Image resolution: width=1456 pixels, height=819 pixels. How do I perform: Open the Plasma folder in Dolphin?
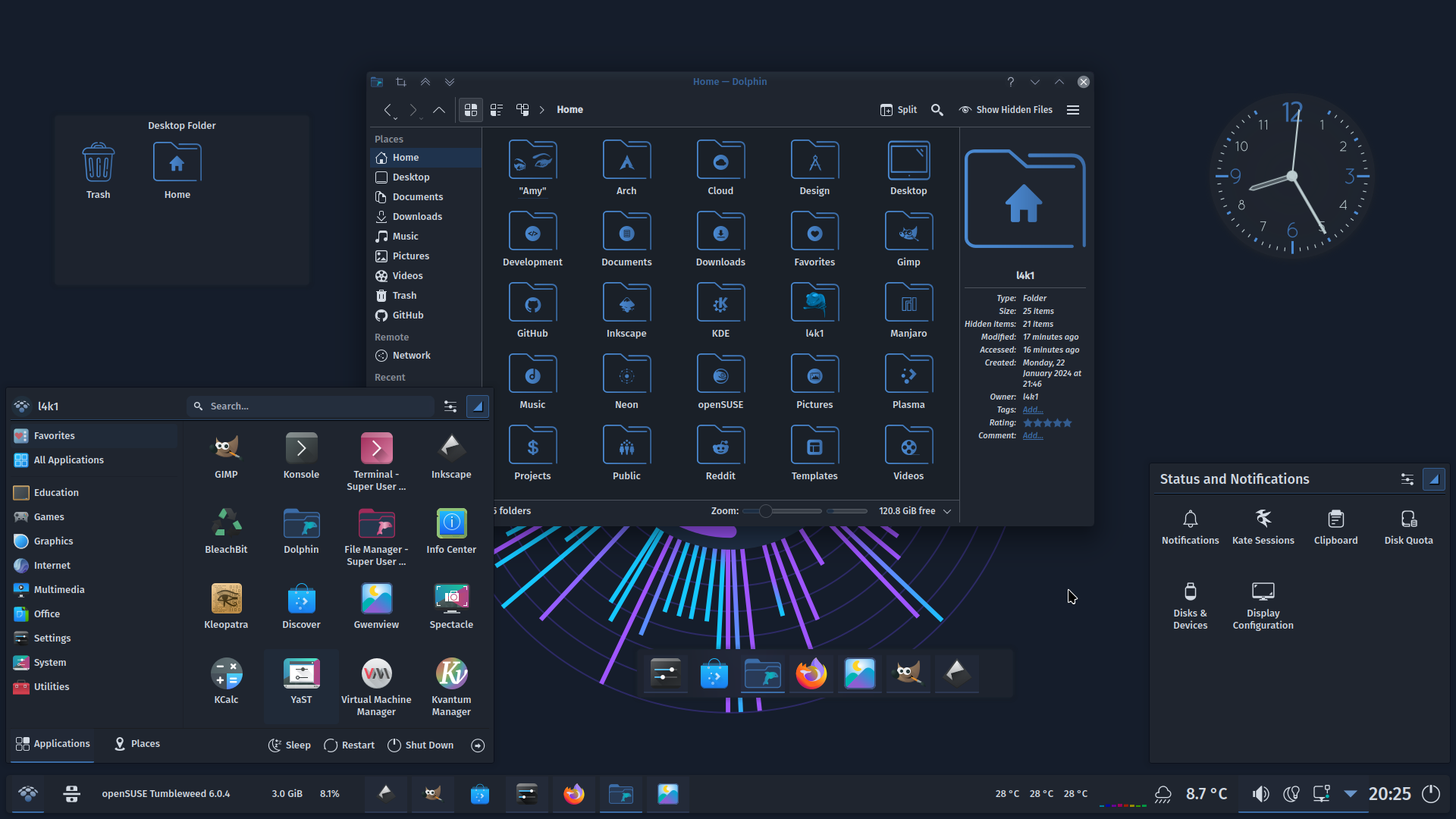coord(908,381)
